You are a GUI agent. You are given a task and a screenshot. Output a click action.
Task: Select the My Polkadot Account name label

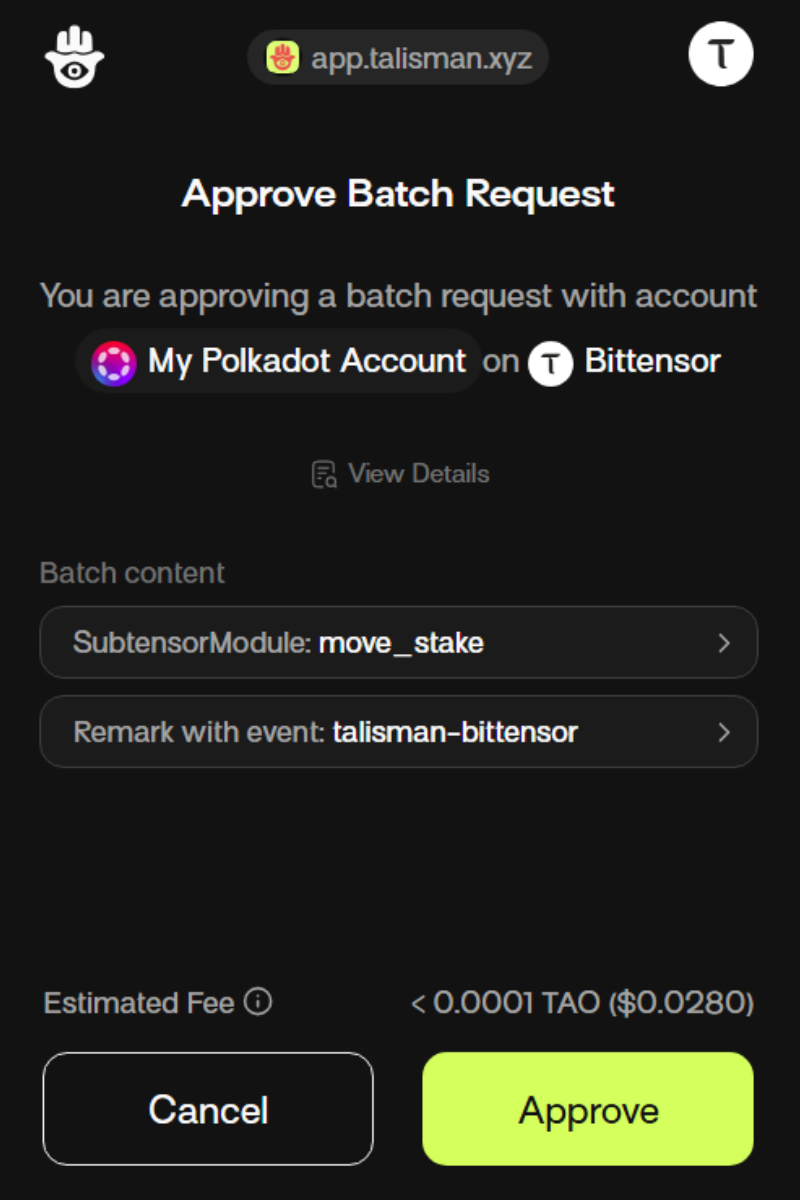point(306,361)
